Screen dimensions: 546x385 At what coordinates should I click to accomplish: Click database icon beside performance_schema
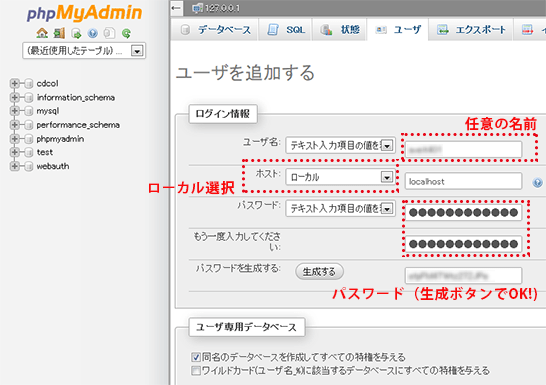(29, 125)
